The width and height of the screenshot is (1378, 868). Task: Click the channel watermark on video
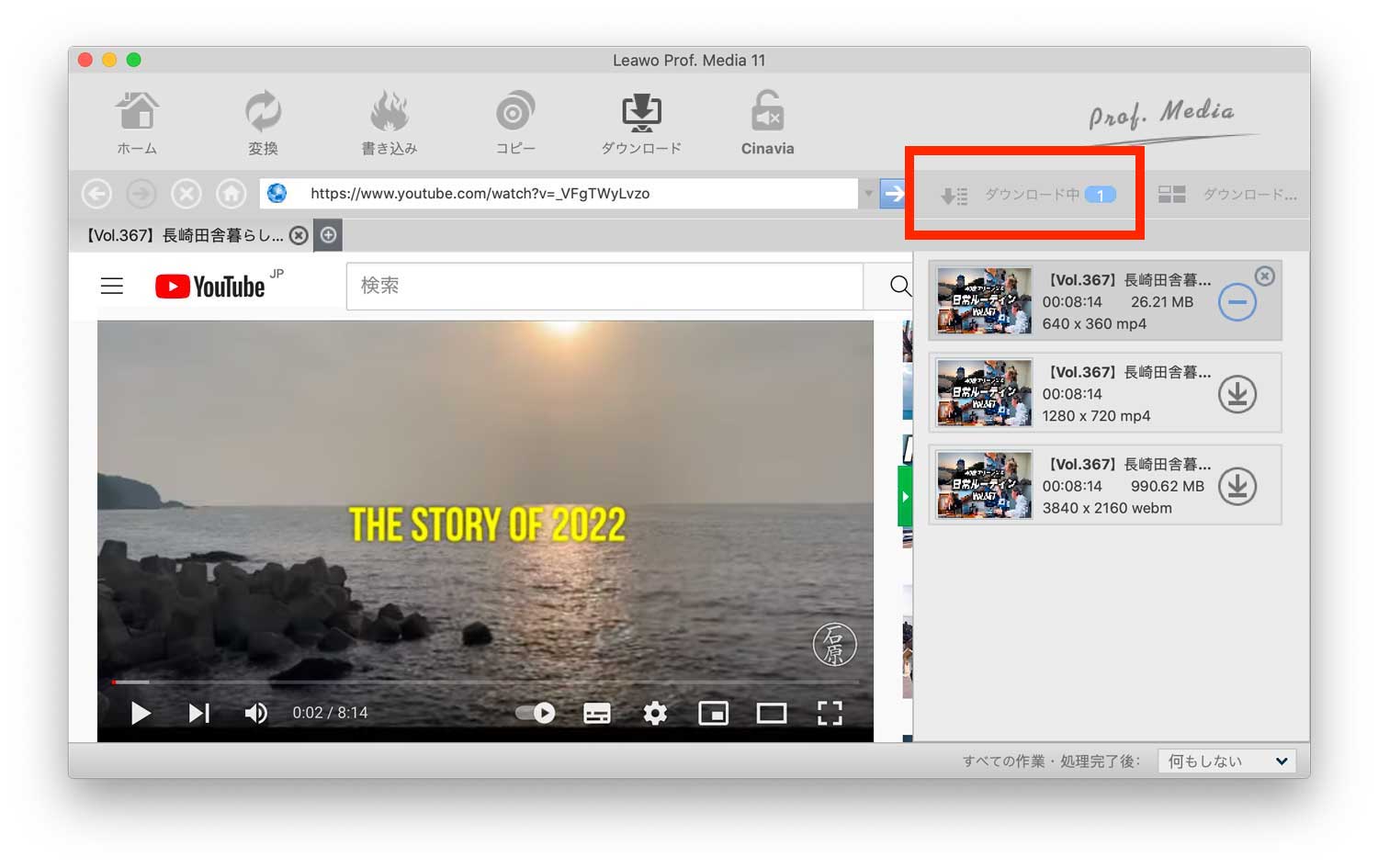click(834, 644)
